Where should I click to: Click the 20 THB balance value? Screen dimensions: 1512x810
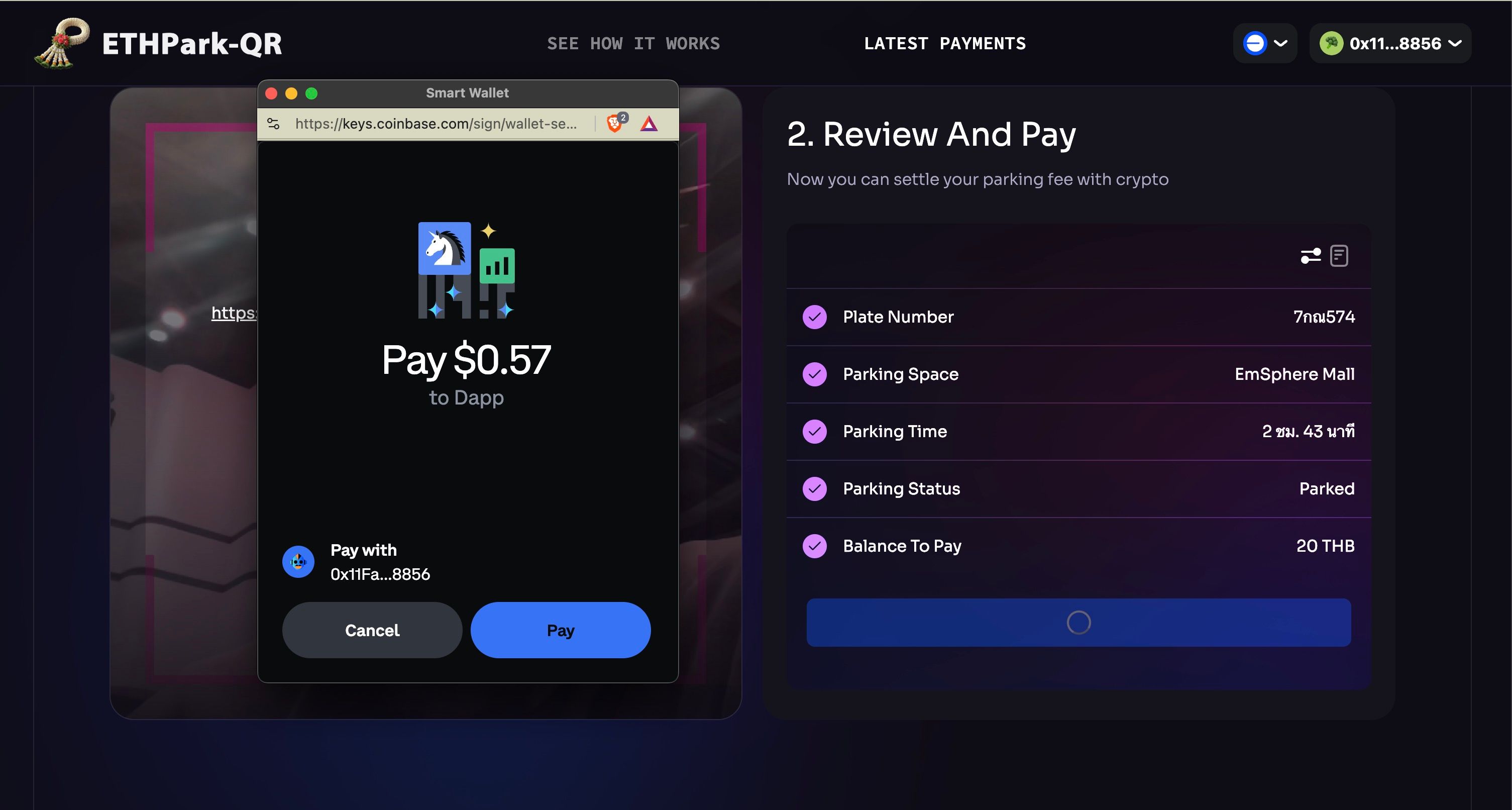click(x=1325, y=546)
